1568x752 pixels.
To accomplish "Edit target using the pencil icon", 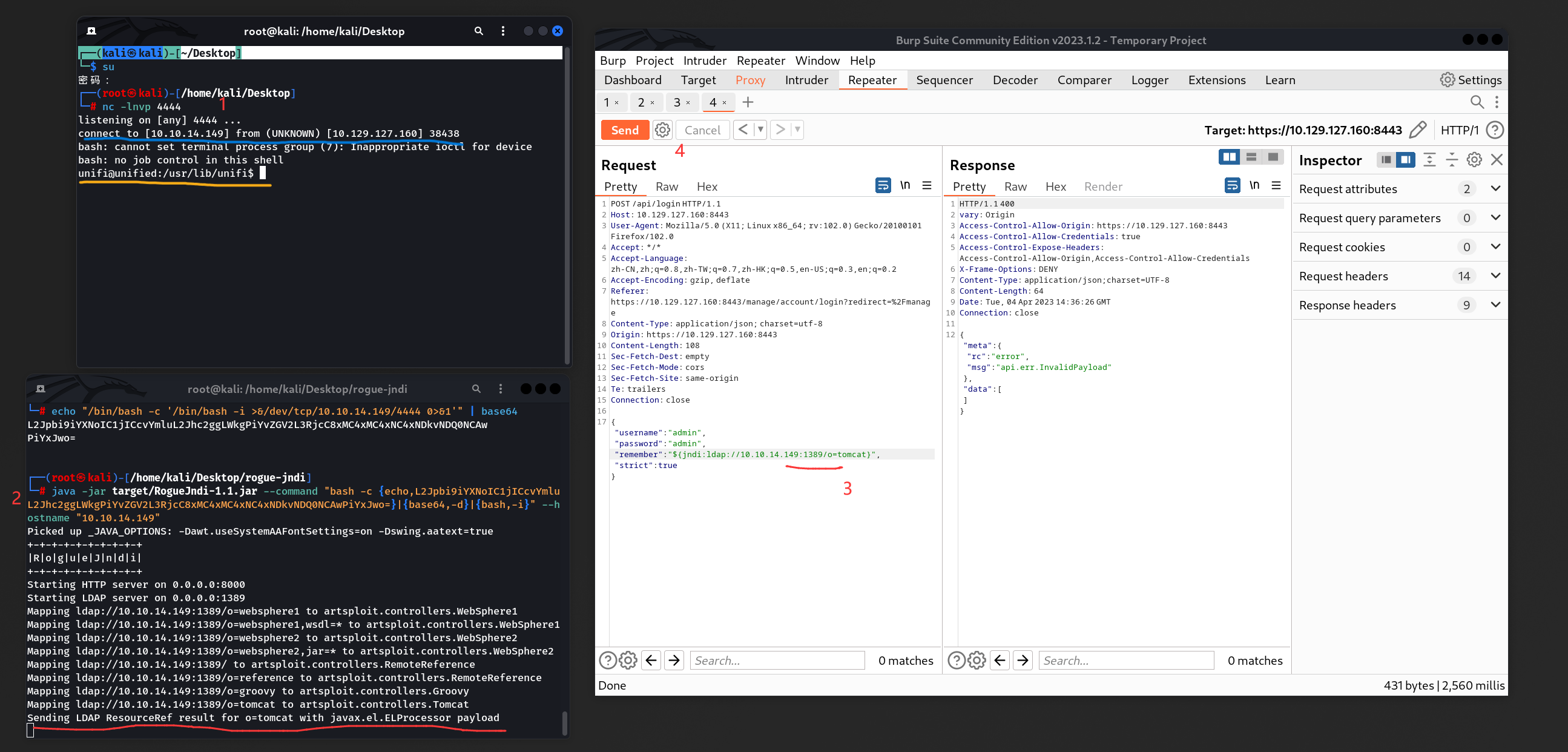I will [x=1417, y=130].
